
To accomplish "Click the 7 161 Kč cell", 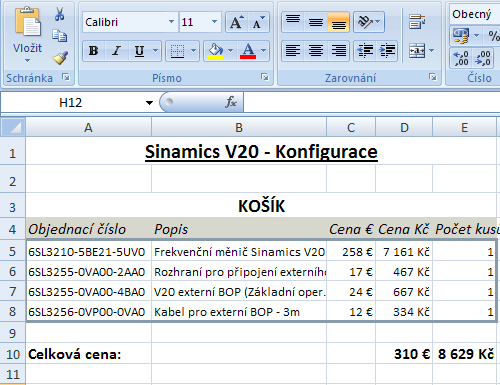I will [x=404, y=252].
